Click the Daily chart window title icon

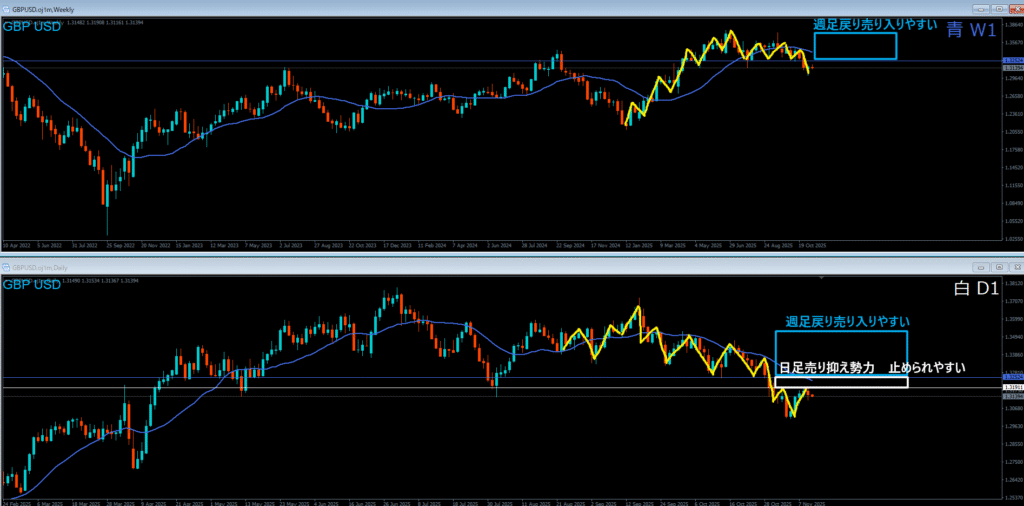click(6, 268)
